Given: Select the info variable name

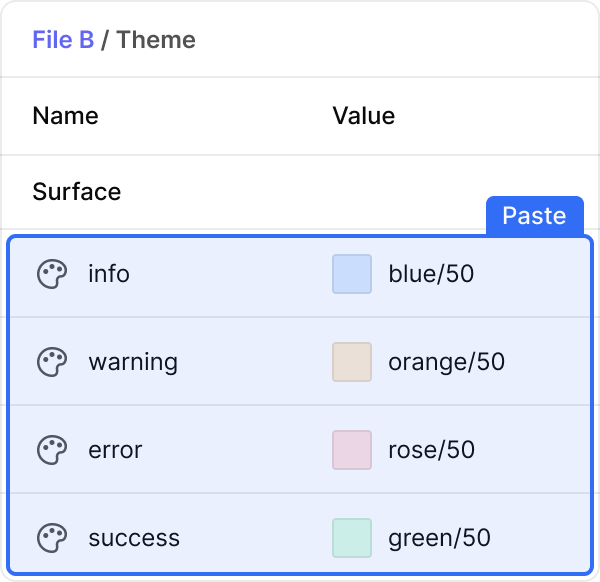Looking at the screenshot, I should click(109, 274).
